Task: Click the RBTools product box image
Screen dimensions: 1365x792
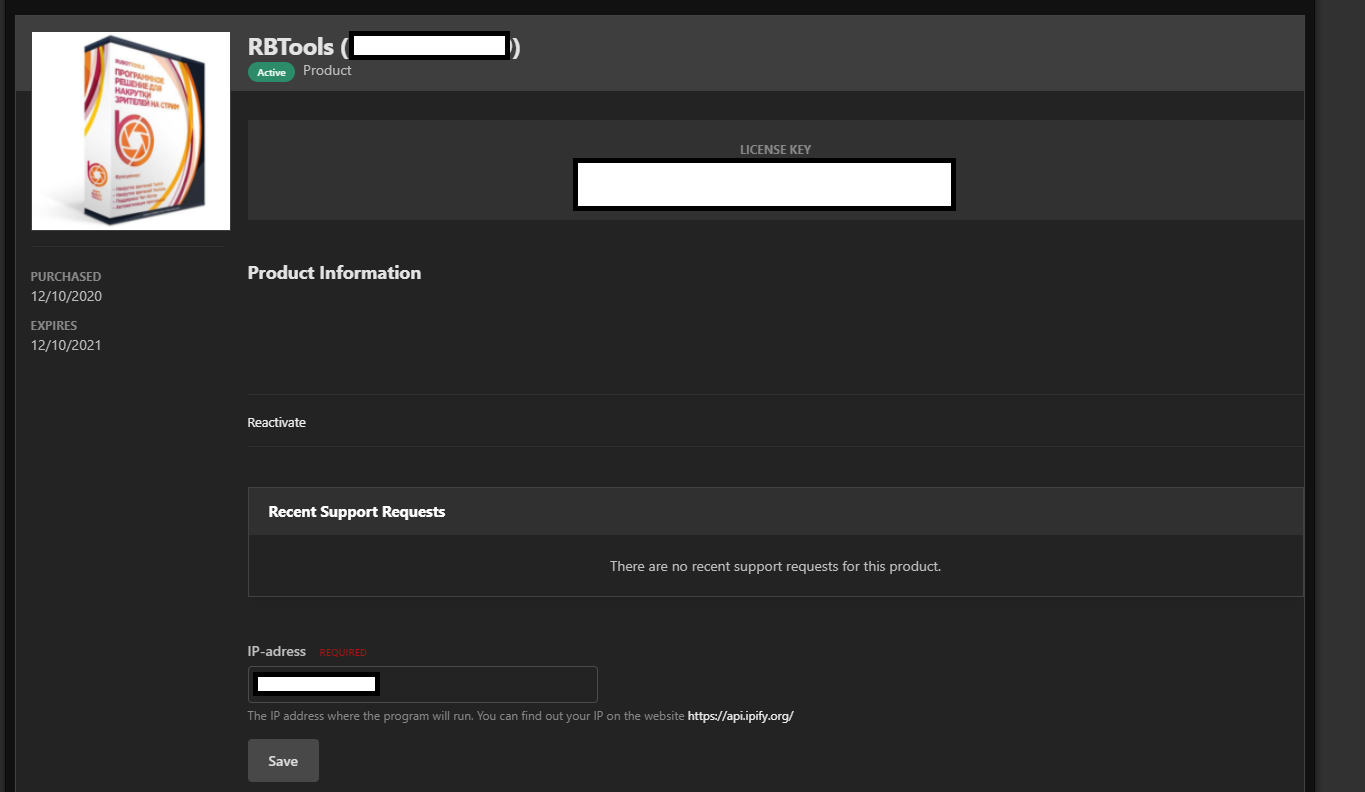Action: pyautogui.click(x=131, y=131)
